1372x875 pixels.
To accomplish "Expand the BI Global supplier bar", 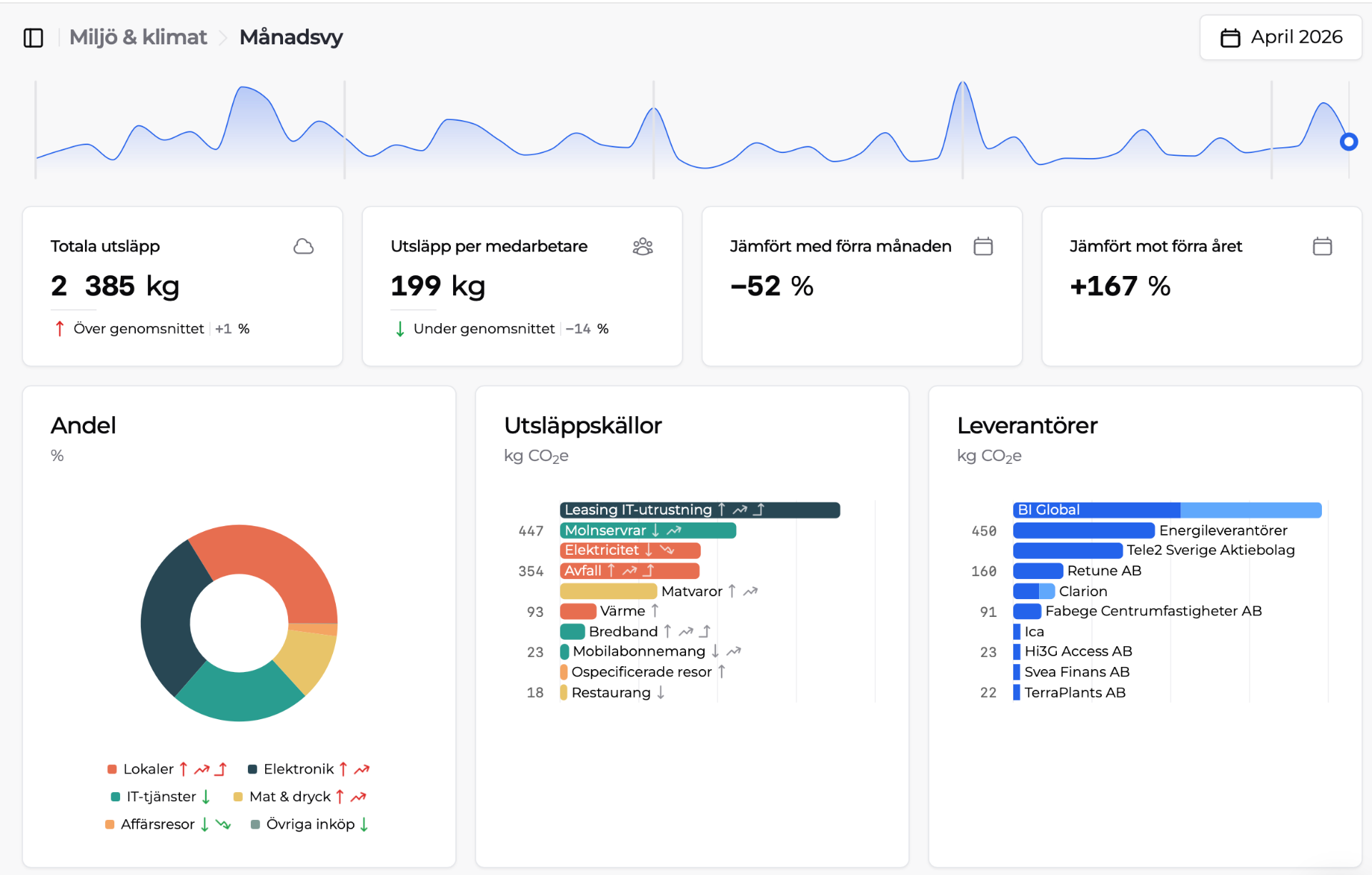I will (1167, 510).
